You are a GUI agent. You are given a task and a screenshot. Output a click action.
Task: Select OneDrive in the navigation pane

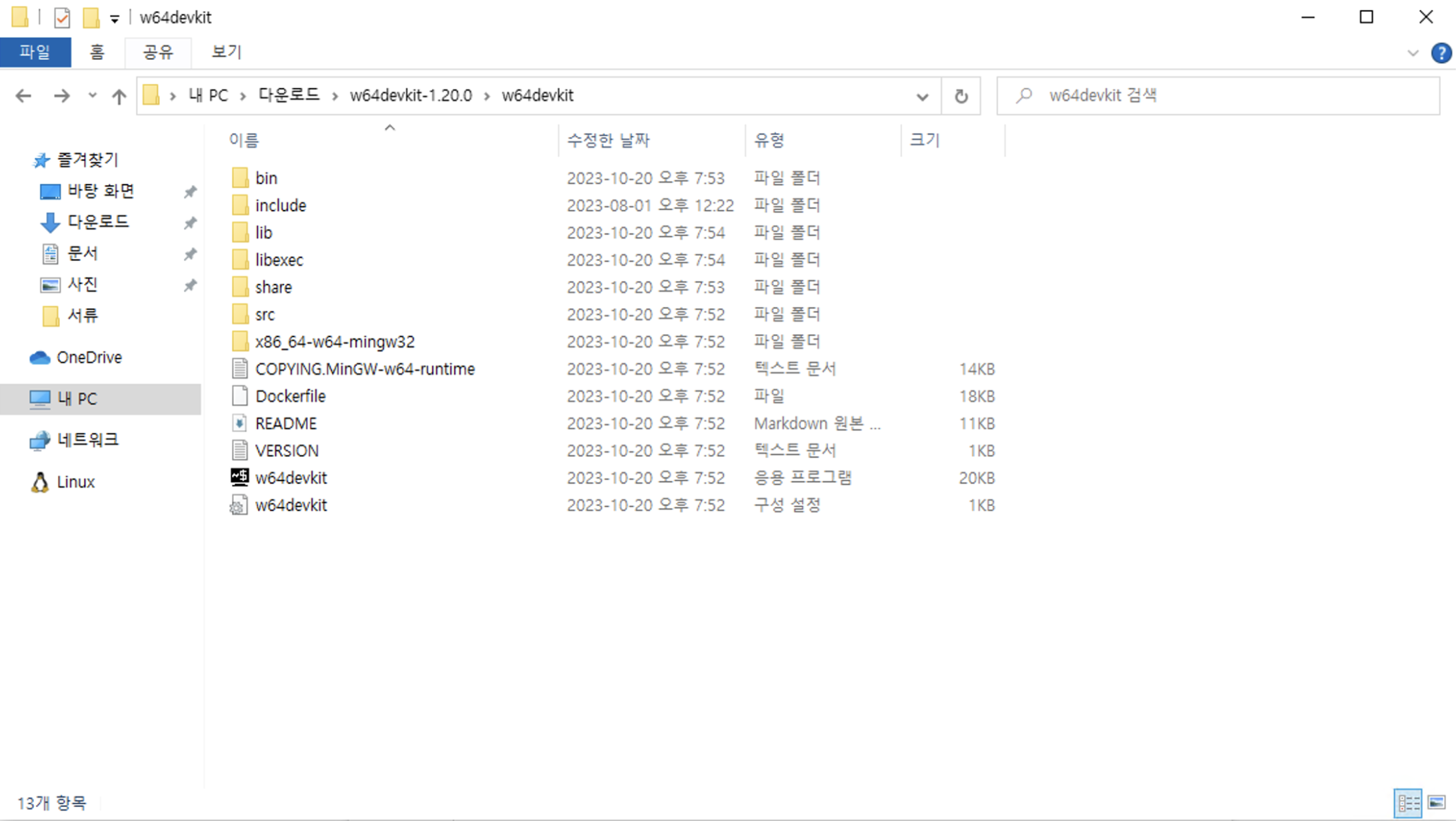pos(89,357)
